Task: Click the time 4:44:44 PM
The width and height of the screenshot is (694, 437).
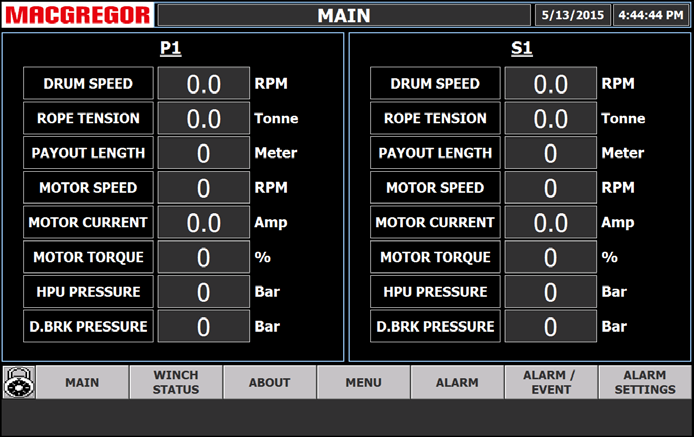Action: point(651,15)
